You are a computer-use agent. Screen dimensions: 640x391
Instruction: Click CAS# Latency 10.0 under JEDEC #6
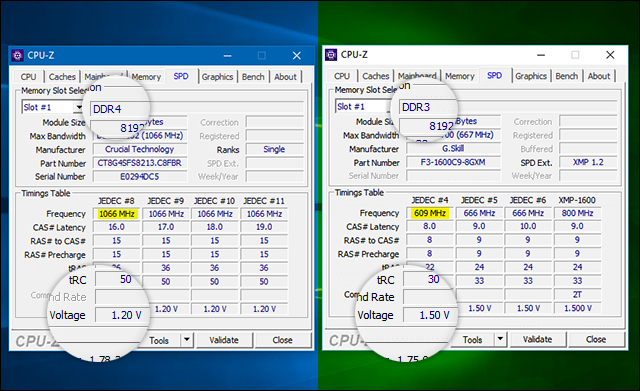pos(528,226)
